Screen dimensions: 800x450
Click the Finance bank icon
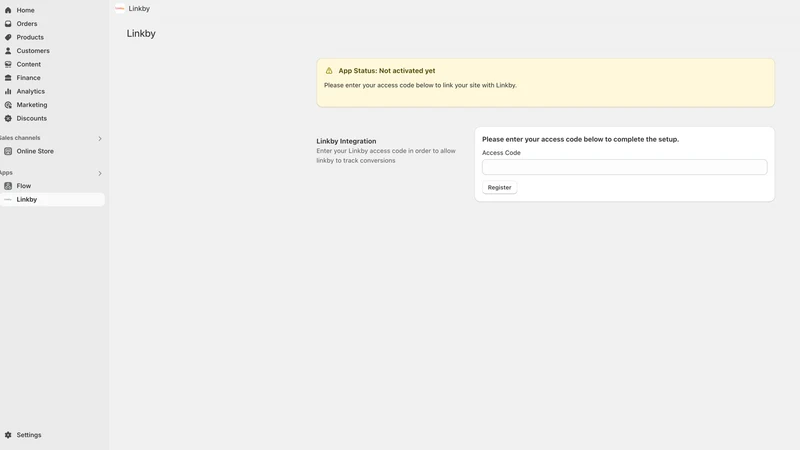click(8, 78)
